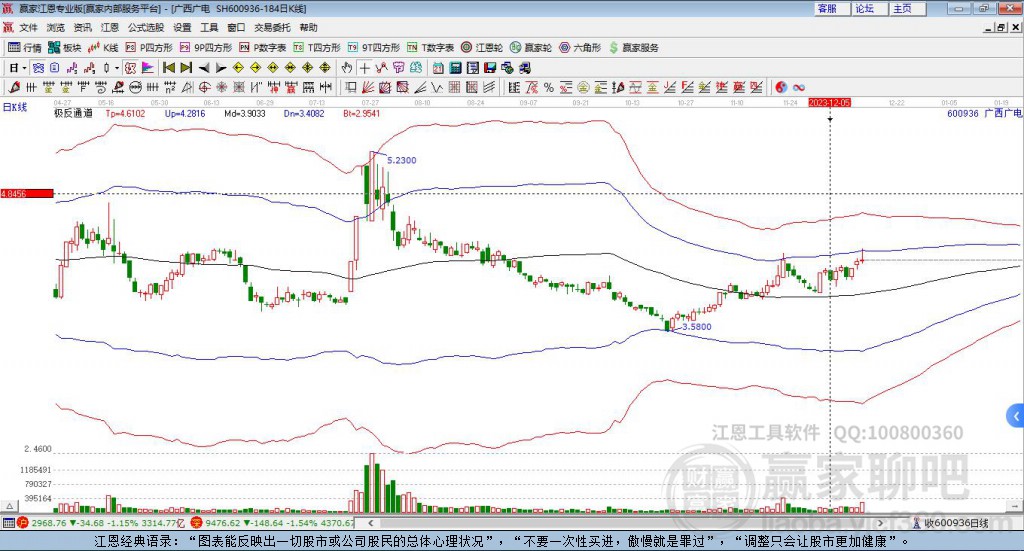Viewport: 1024px width, 551px height.
Task: Click the 2023-12-05 date marker
Action: [829, 103]
